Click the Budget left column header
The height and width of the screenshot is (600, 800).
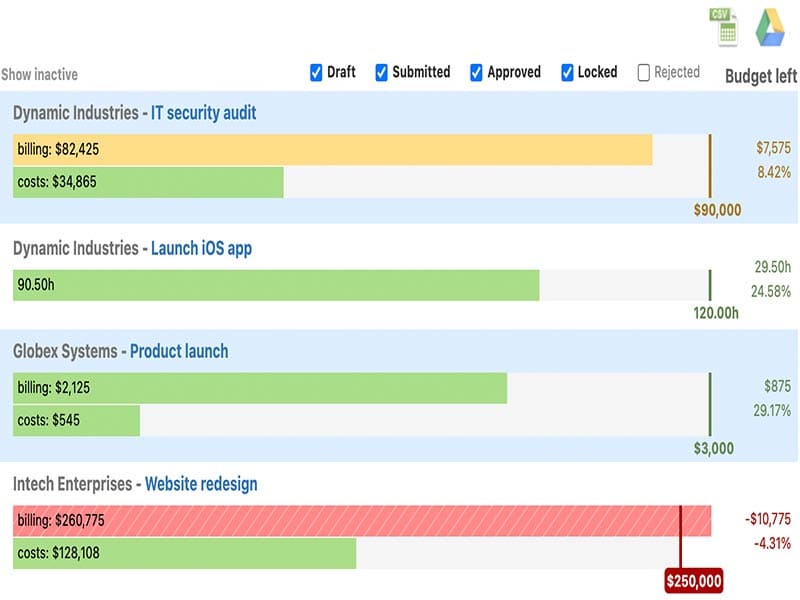760,76
